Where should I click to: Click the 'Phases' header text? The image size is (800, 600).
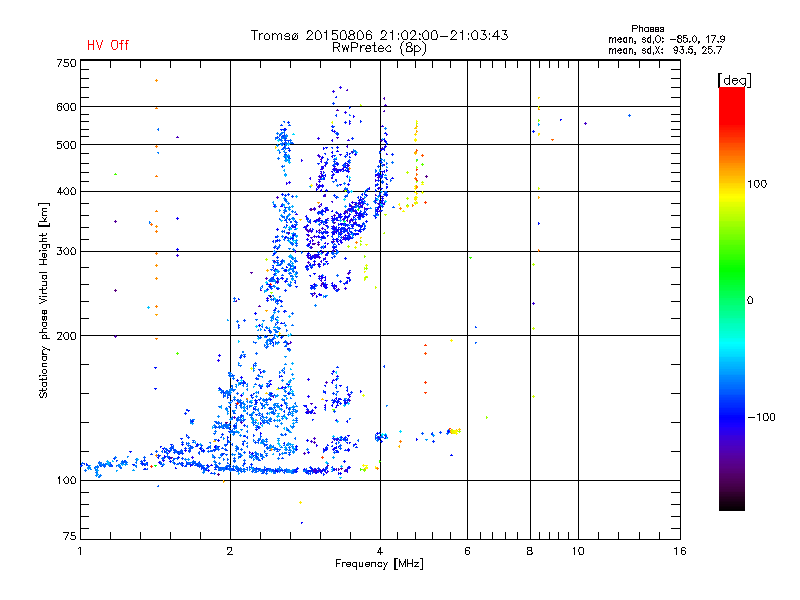pyautogui.click(x=647, y=29)
